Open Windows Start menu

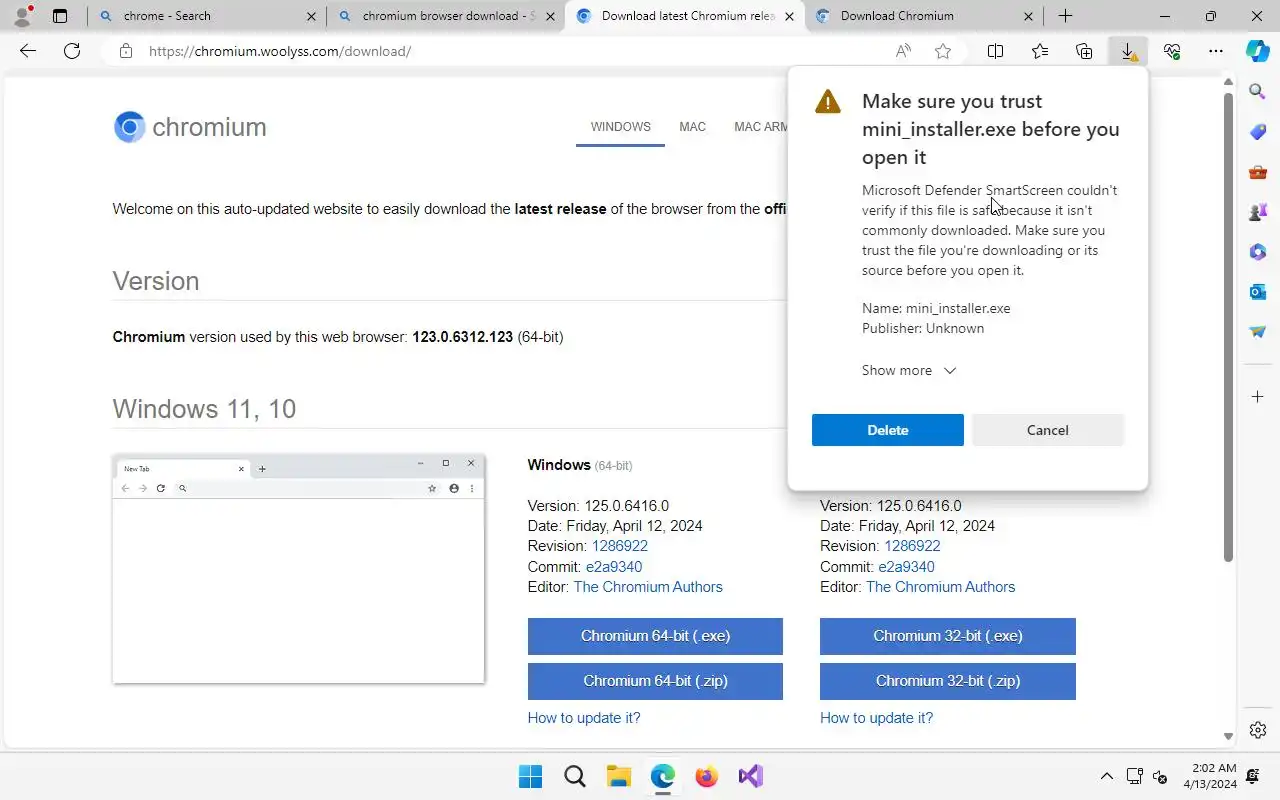point(530,776)
